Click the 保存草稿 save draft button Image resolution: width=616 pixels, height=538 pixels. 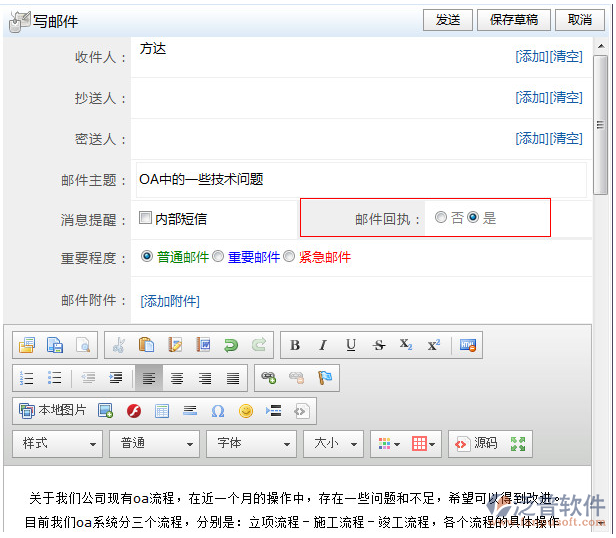pos(515,20)
